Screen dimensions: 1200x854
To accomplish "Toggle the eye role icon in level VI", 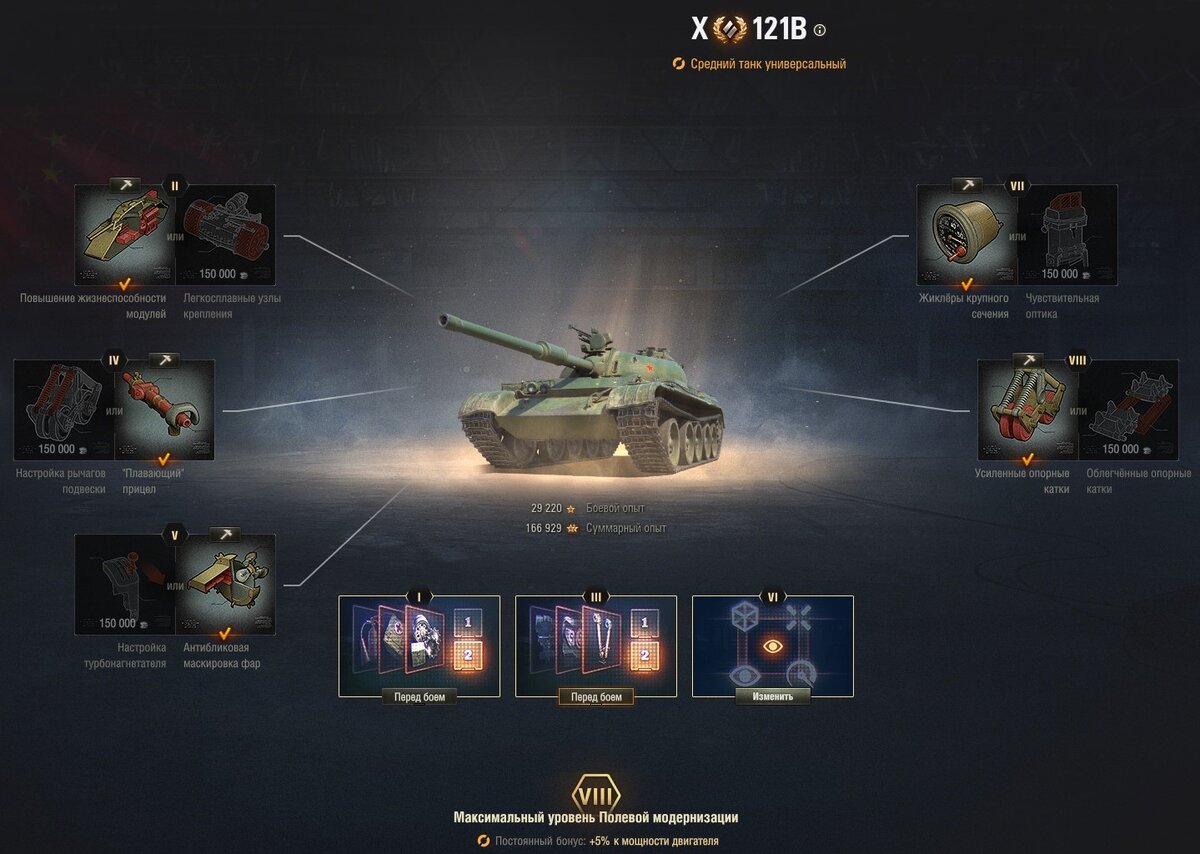I will pos(772,646).
